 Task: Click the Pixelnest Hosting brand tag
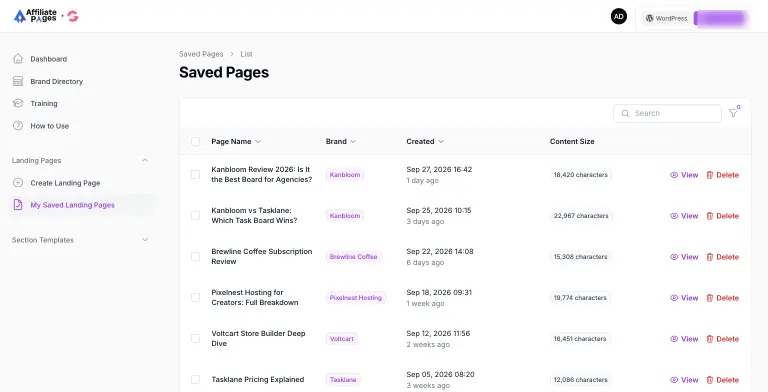pyautogui.click(x=356, y=297)
